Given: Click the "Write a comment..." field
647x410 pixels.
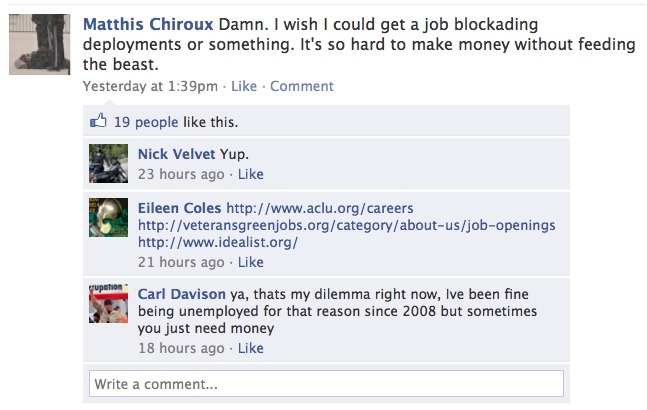Looking at the screenshot, I should point(326,384).
